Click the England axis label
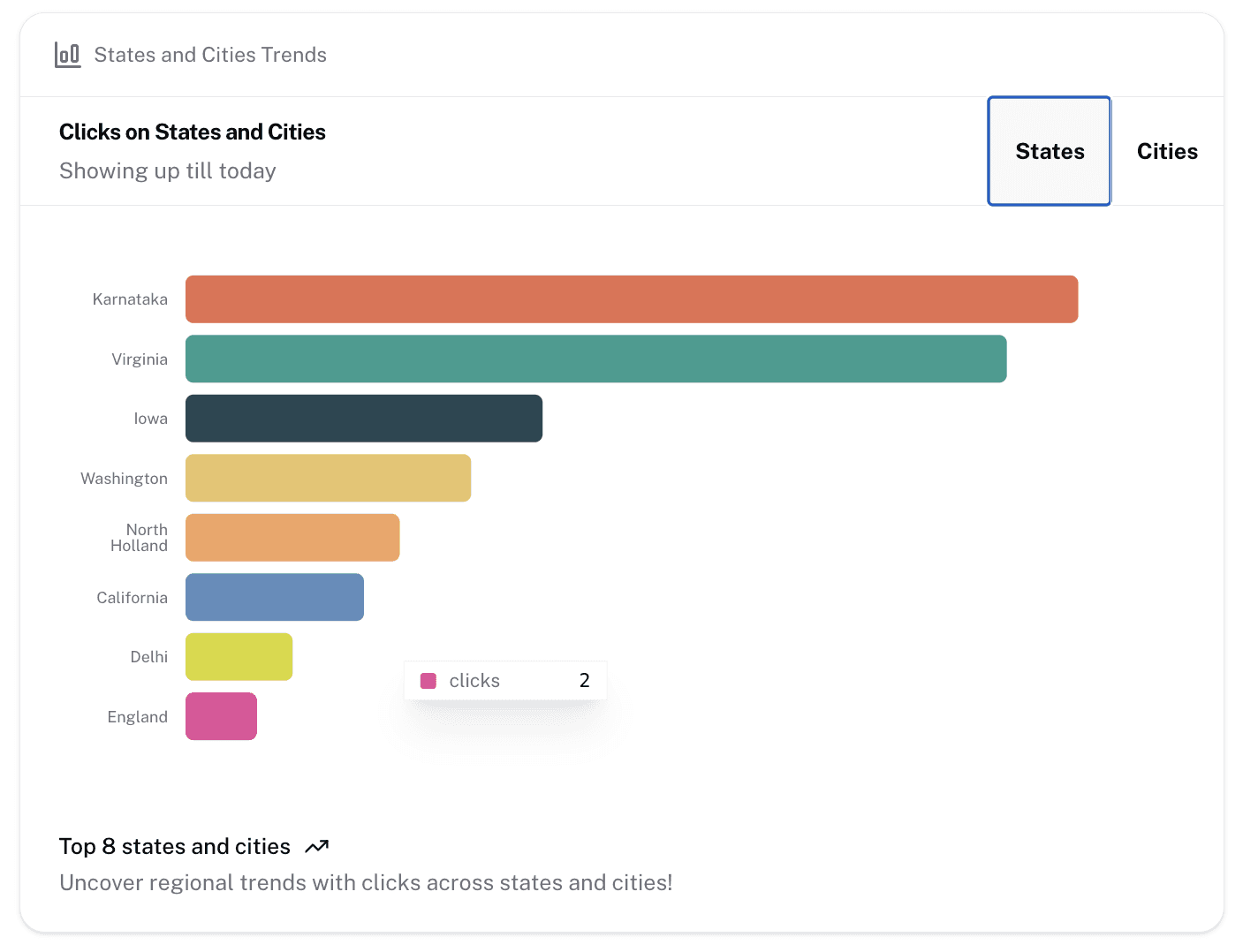Viewport: 1243px width, 952px height. click(137, 717)
